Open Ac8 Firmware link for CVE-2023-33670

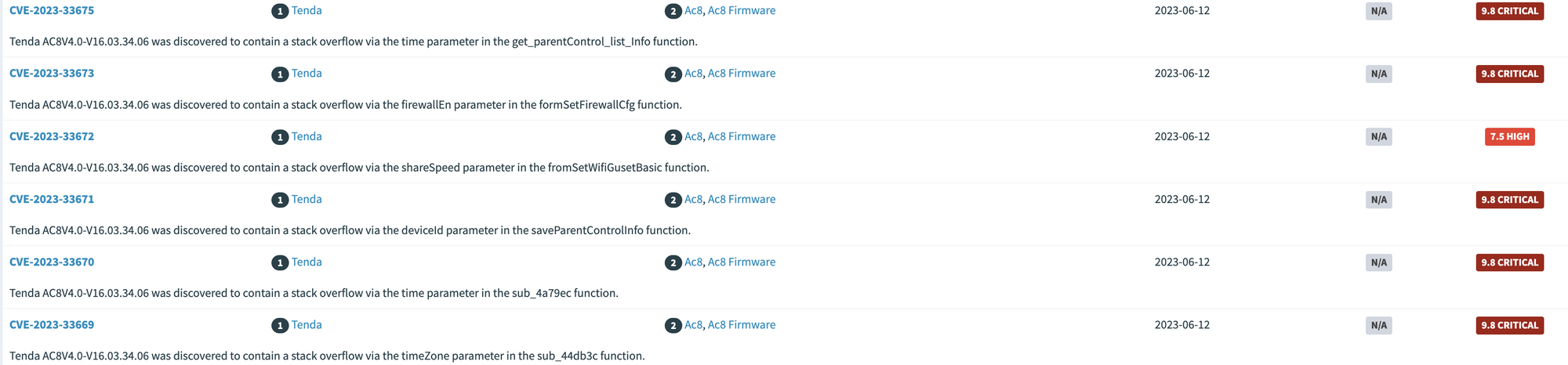click(x=741, y=262)
